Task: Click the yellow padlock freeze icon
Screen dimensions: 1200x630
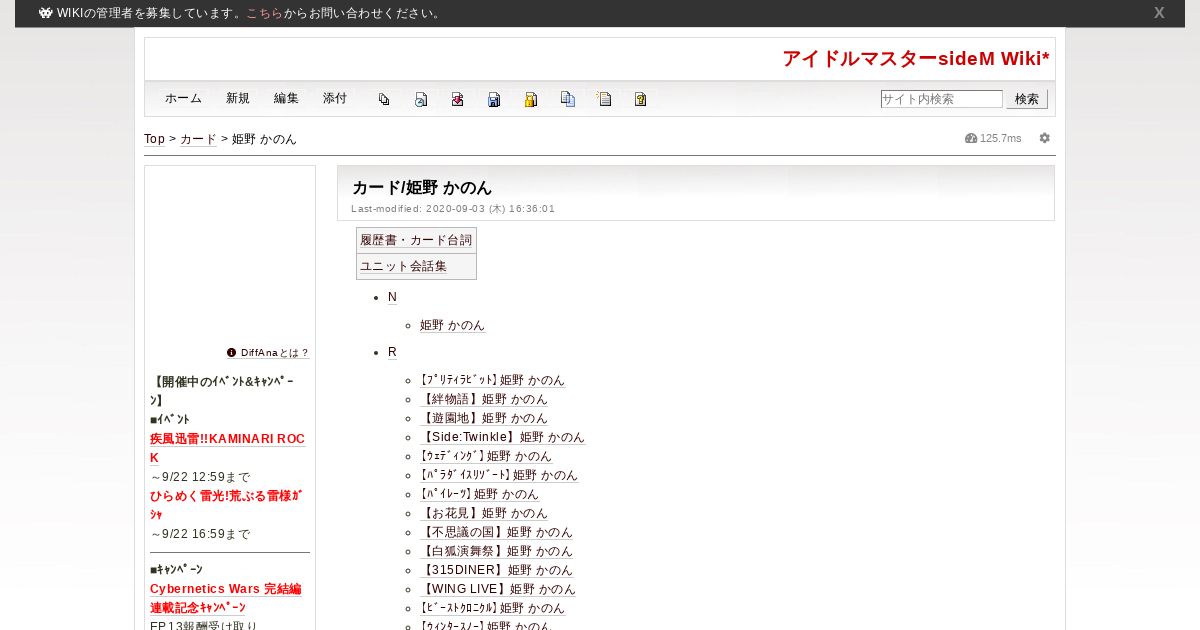Action: (531, 99)
